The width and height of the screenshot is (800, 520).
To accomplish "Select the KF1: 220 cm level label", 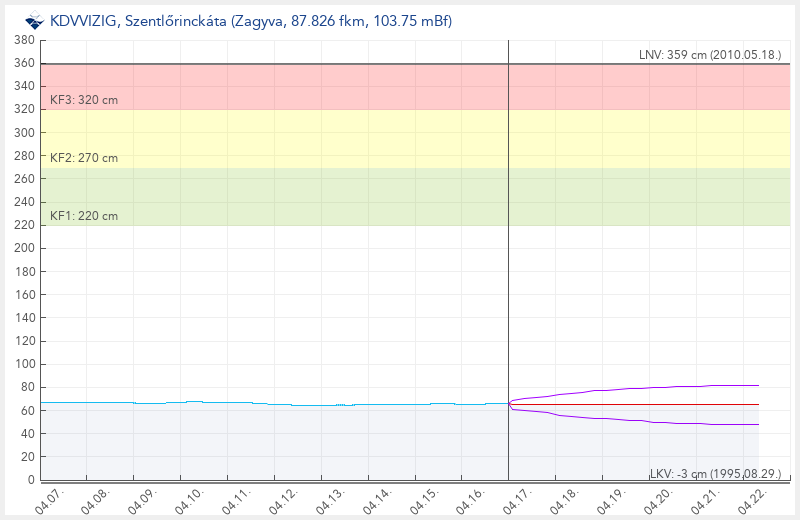I will [84, 216].
